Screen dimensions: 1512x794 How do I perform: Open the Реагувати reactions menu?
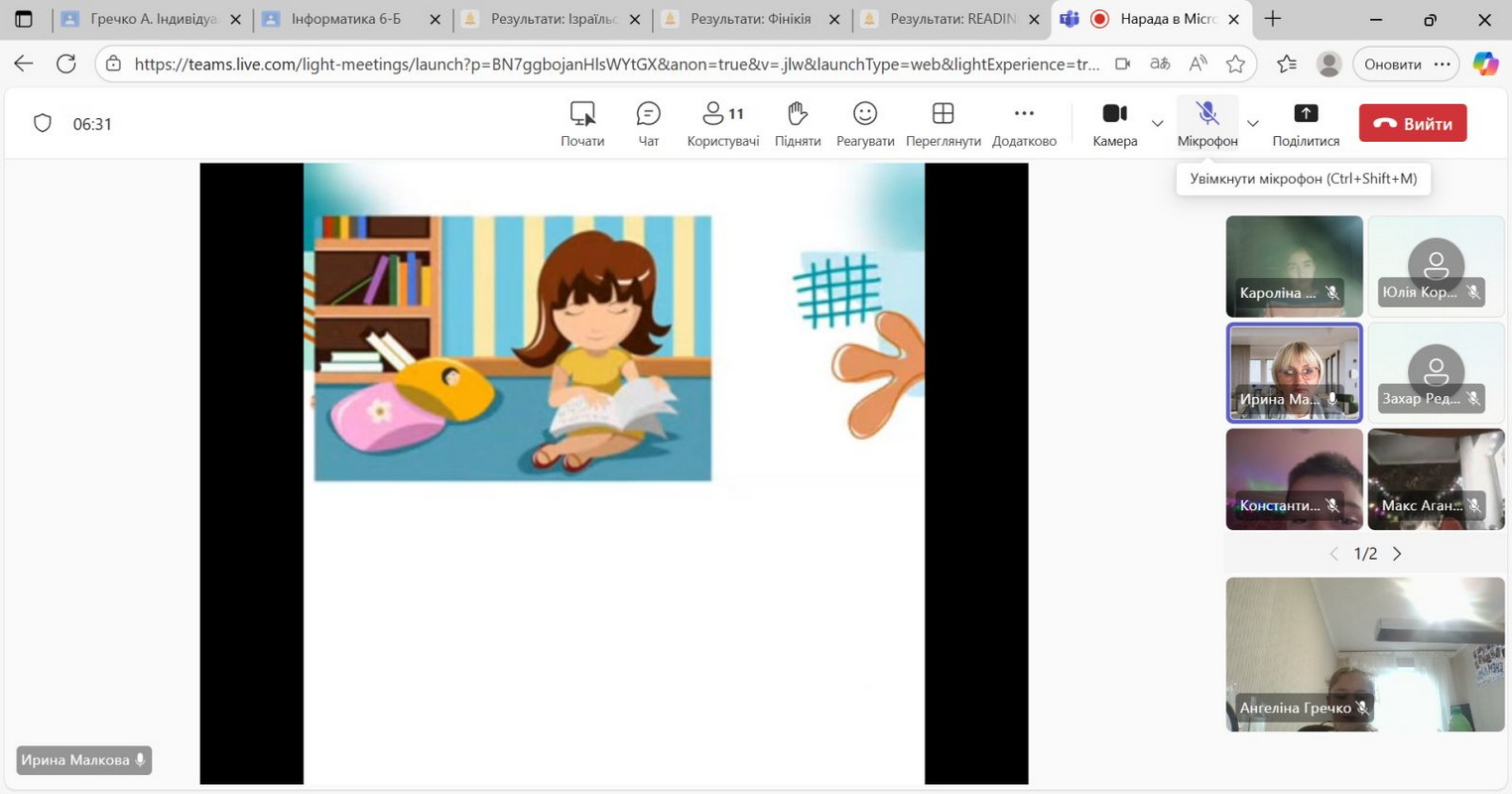864,124
